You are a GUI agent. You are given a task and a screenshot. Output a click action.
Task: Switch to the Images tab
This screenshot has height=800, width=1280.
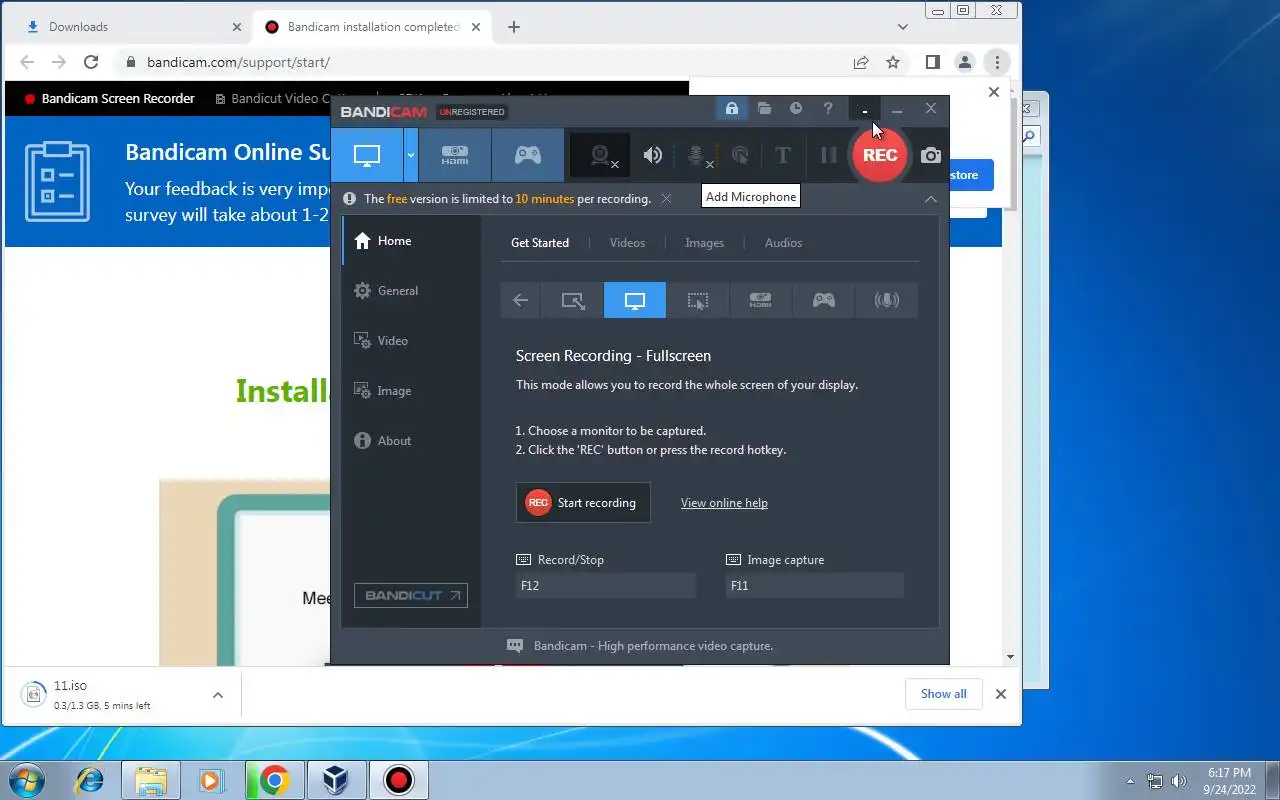coord(705,243)
